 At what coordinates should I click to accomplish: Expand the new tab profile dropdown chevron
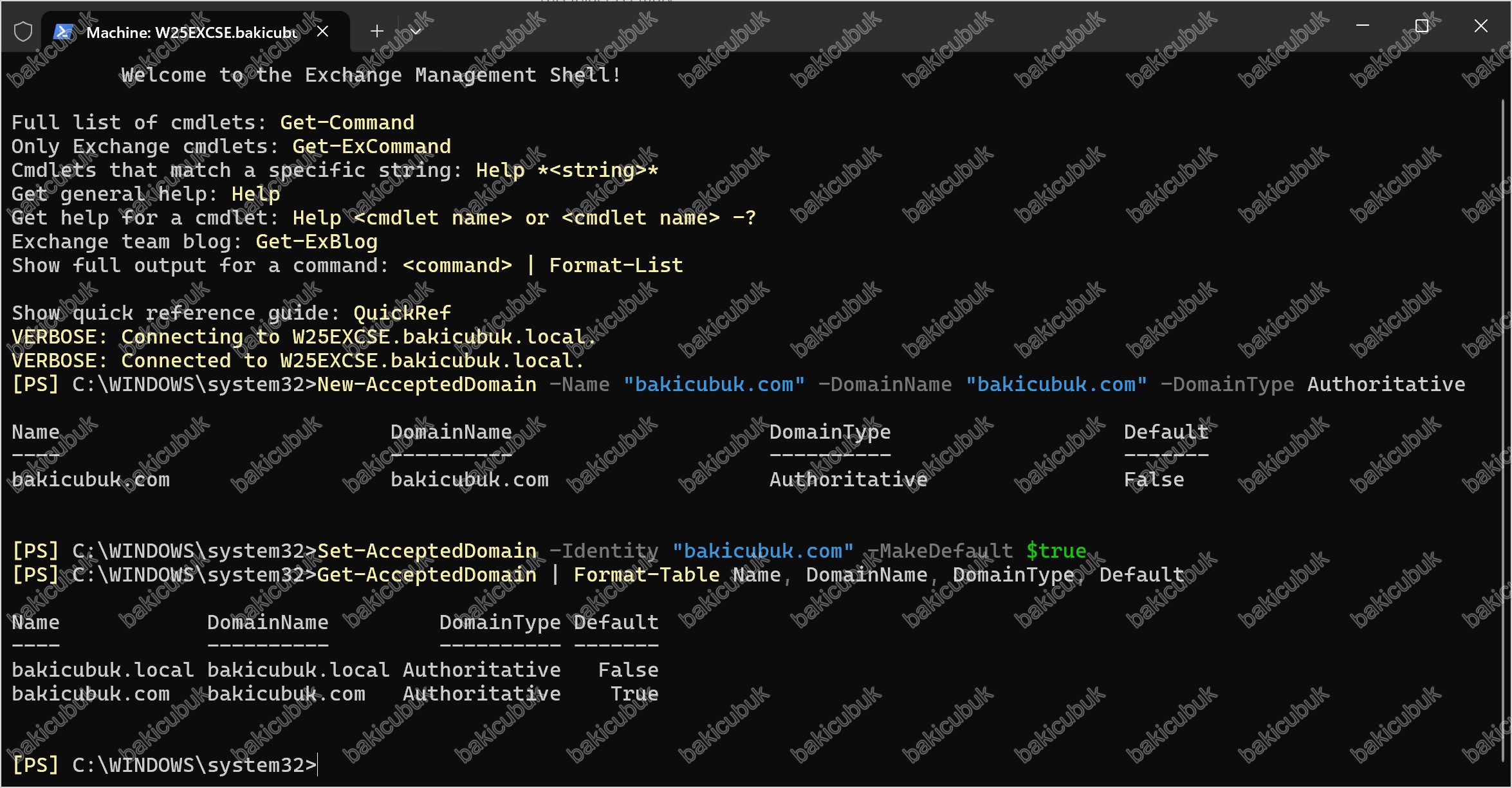416,31
